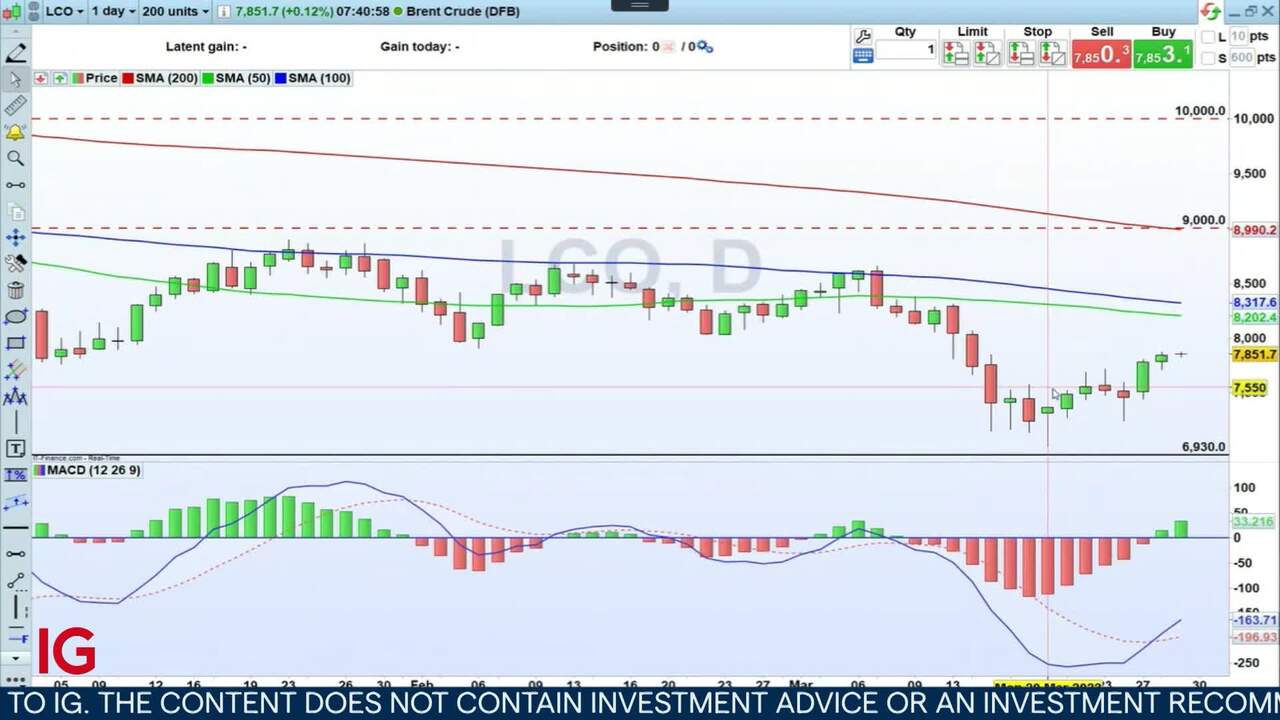Click the Qty input field

pos(906,50)
